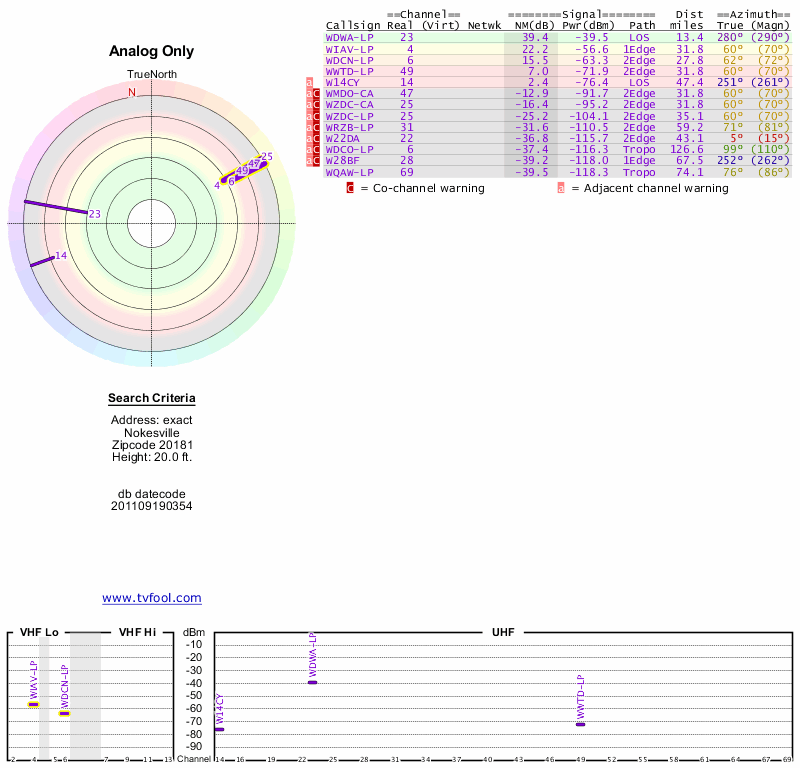Click the W14CY signal bar in the UHF chart

coord(220,729)
